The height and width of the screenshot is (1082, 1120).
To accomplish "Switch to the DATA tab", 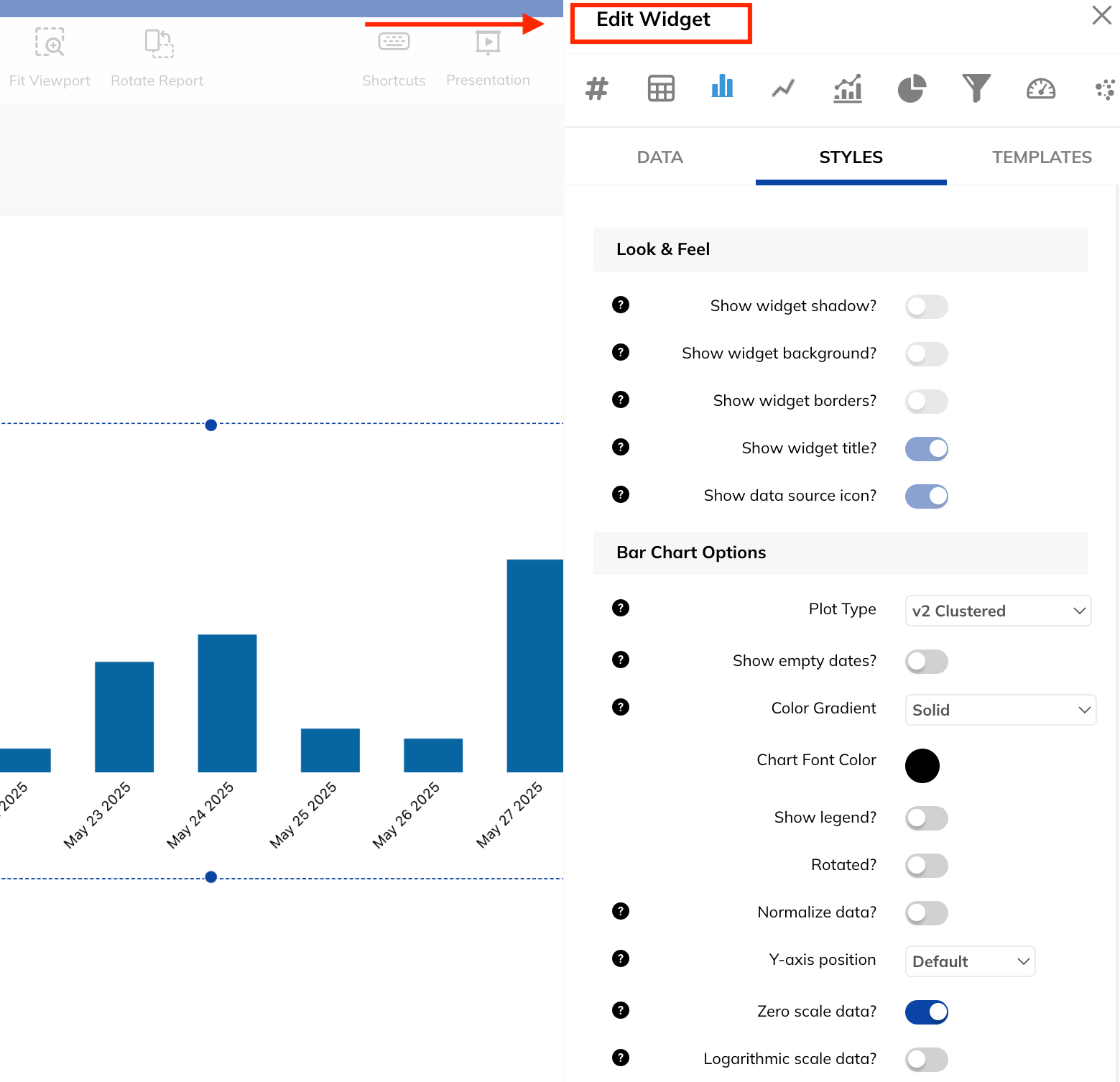I will (x=659, y=157).
